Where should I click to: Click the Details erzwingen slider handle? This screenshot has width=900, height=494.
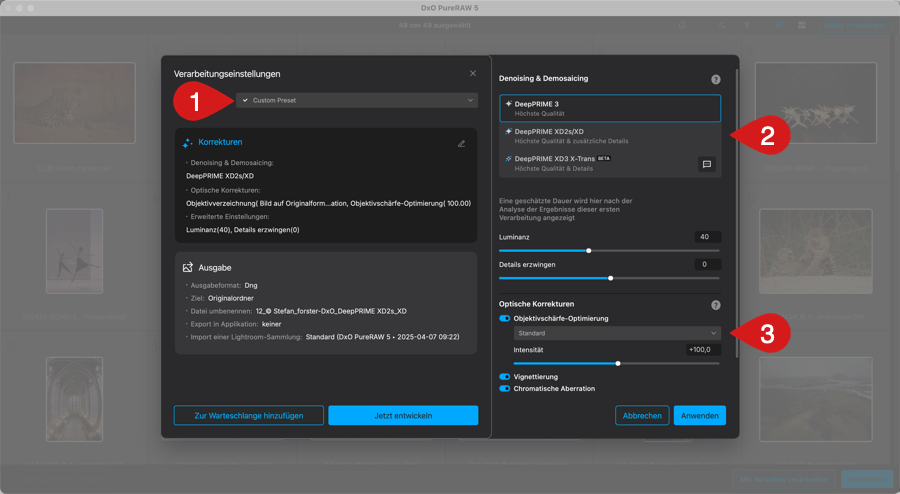(x=611, y=278)
